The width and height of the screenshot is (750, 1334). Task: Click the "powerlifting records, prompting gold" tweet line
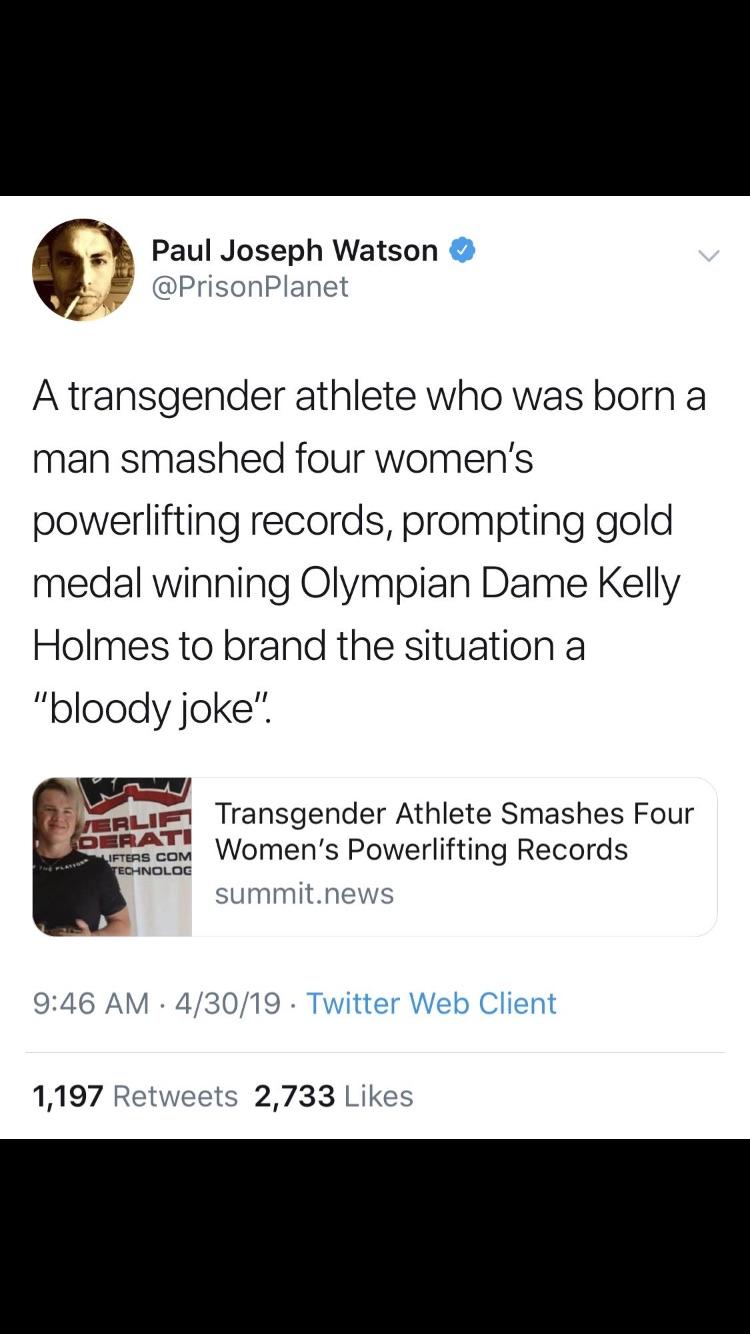(x=352, y=521)
